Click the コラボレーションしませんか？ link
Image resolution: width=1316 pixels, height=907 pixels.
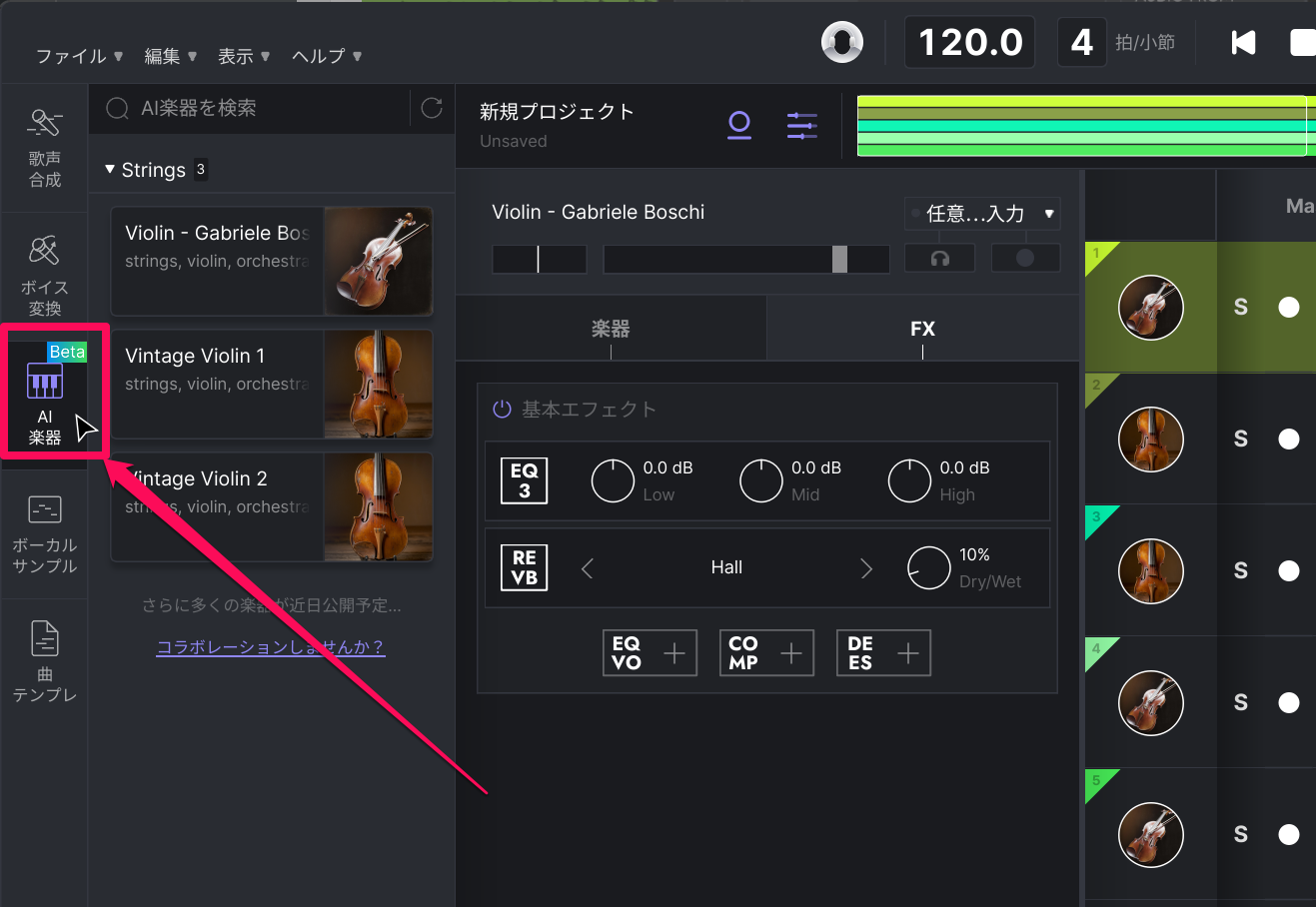(270, 646)
